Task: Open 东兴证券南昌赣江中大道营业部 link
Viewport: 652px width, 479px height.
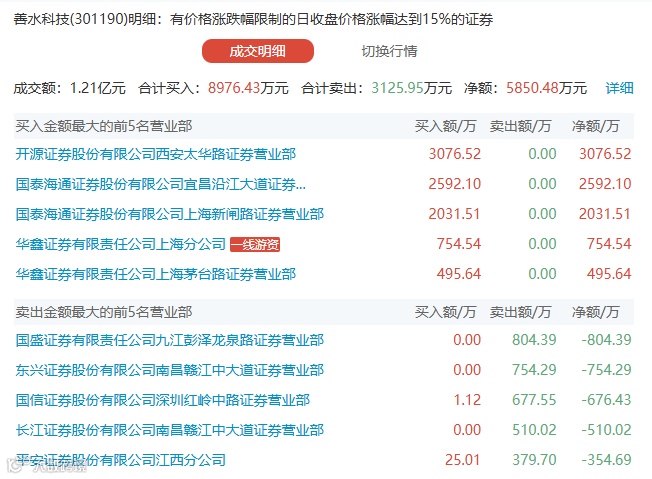Action: [x=170, y=370]
